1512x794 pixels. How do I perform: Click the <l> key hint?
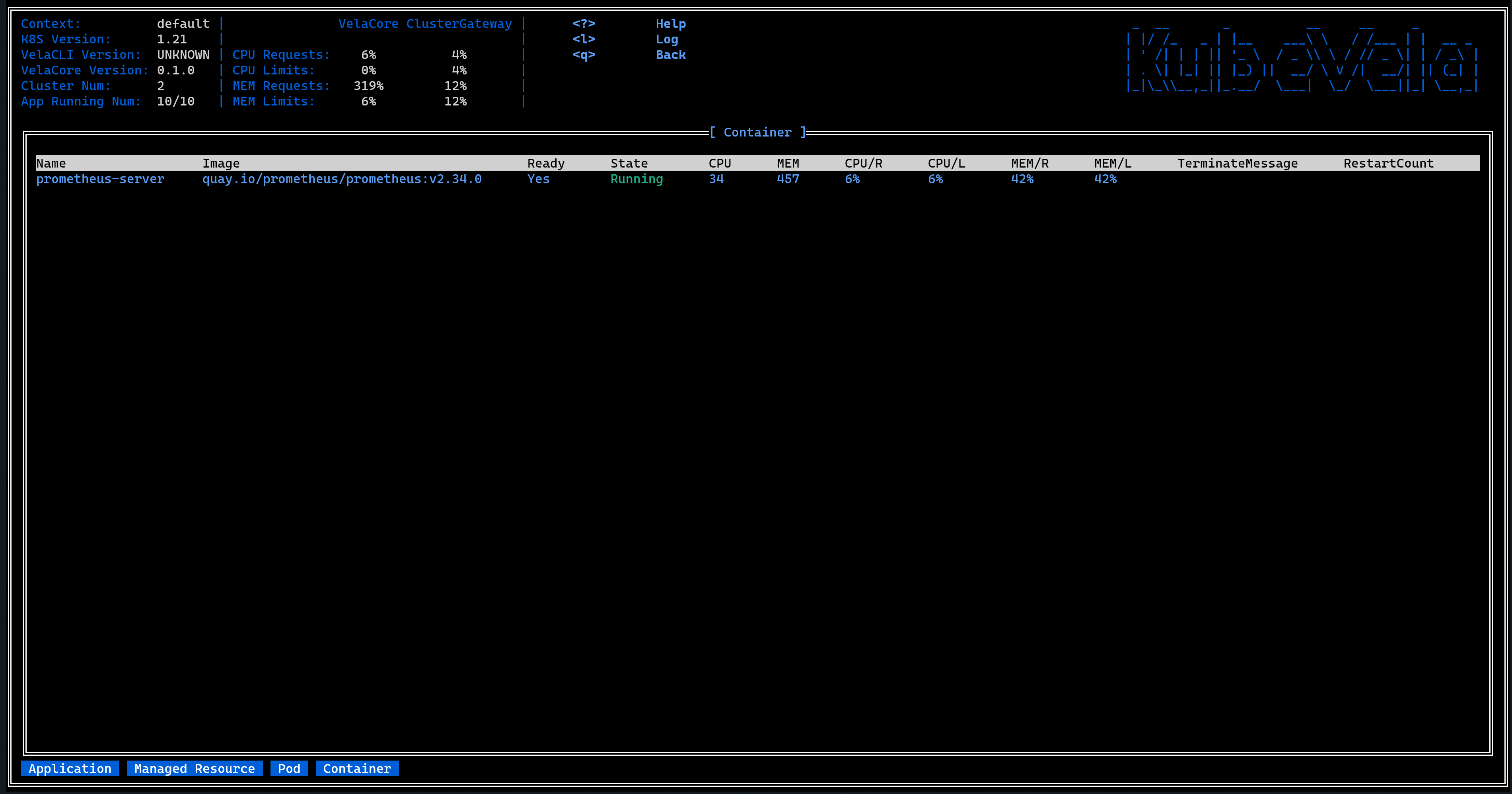(x=584, y=39)
